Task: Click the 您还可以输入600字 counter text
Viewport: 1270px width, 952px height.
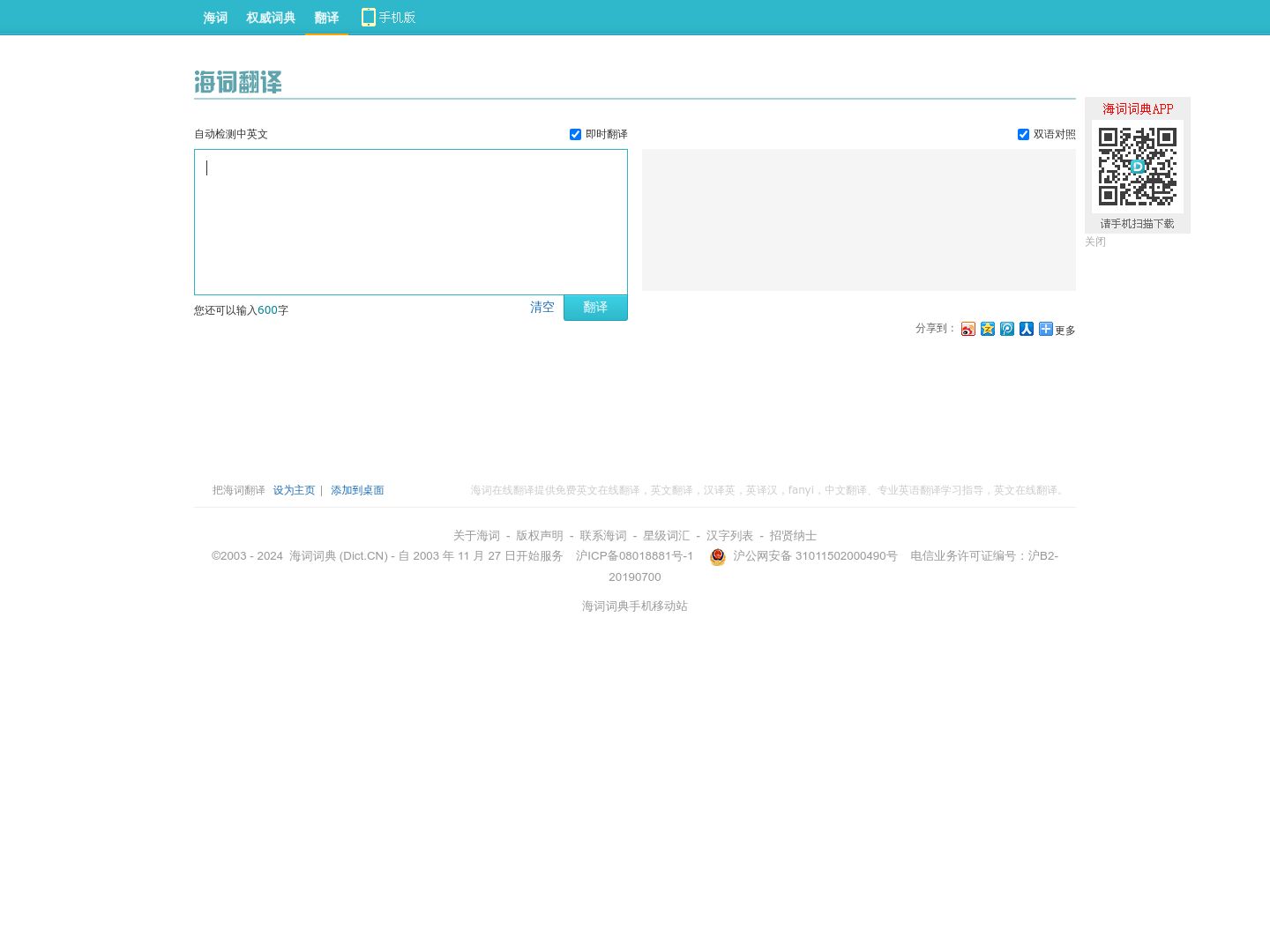Action: (x=242, y=310)
